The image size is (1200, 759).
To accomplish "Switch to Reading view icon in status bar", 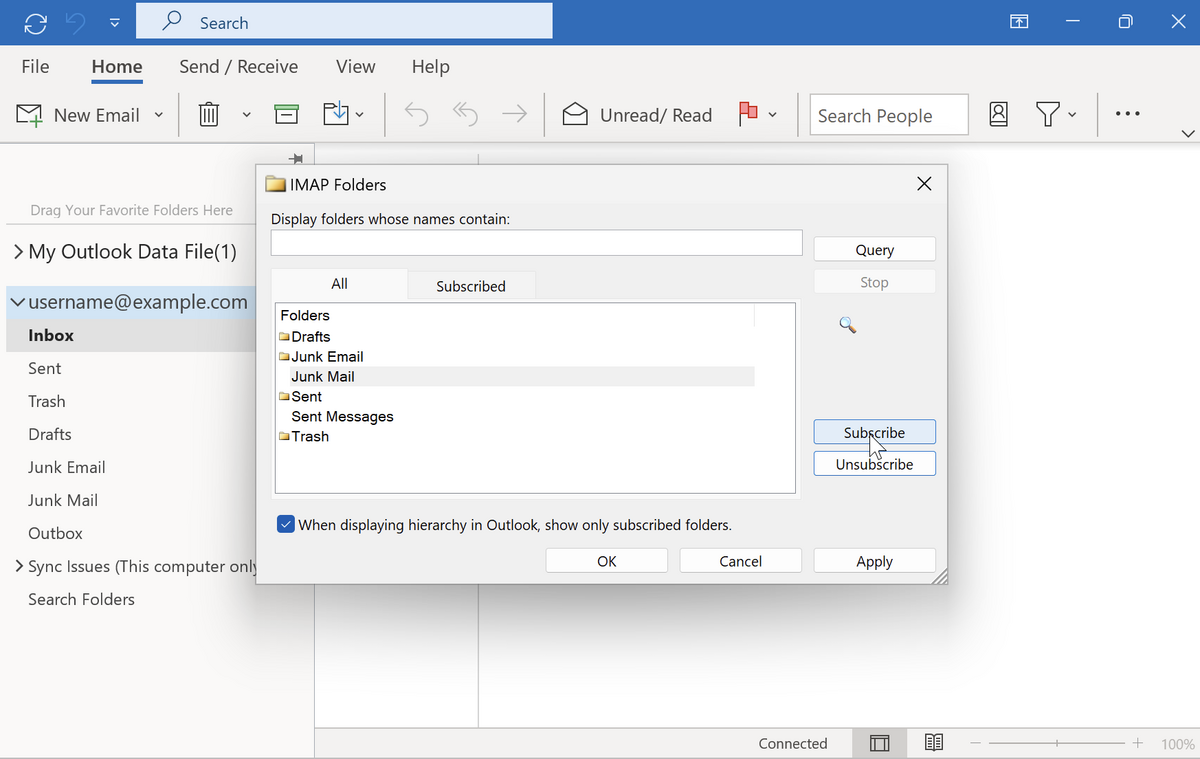I will 934,743.
